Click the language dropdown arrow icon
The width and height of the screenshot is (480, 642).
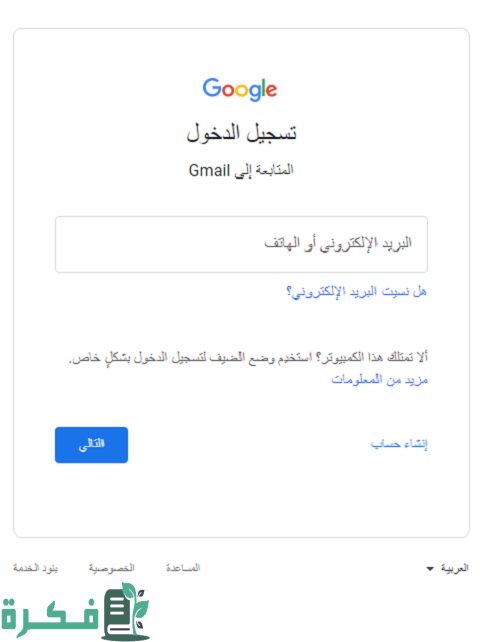[x=430, y=569]
